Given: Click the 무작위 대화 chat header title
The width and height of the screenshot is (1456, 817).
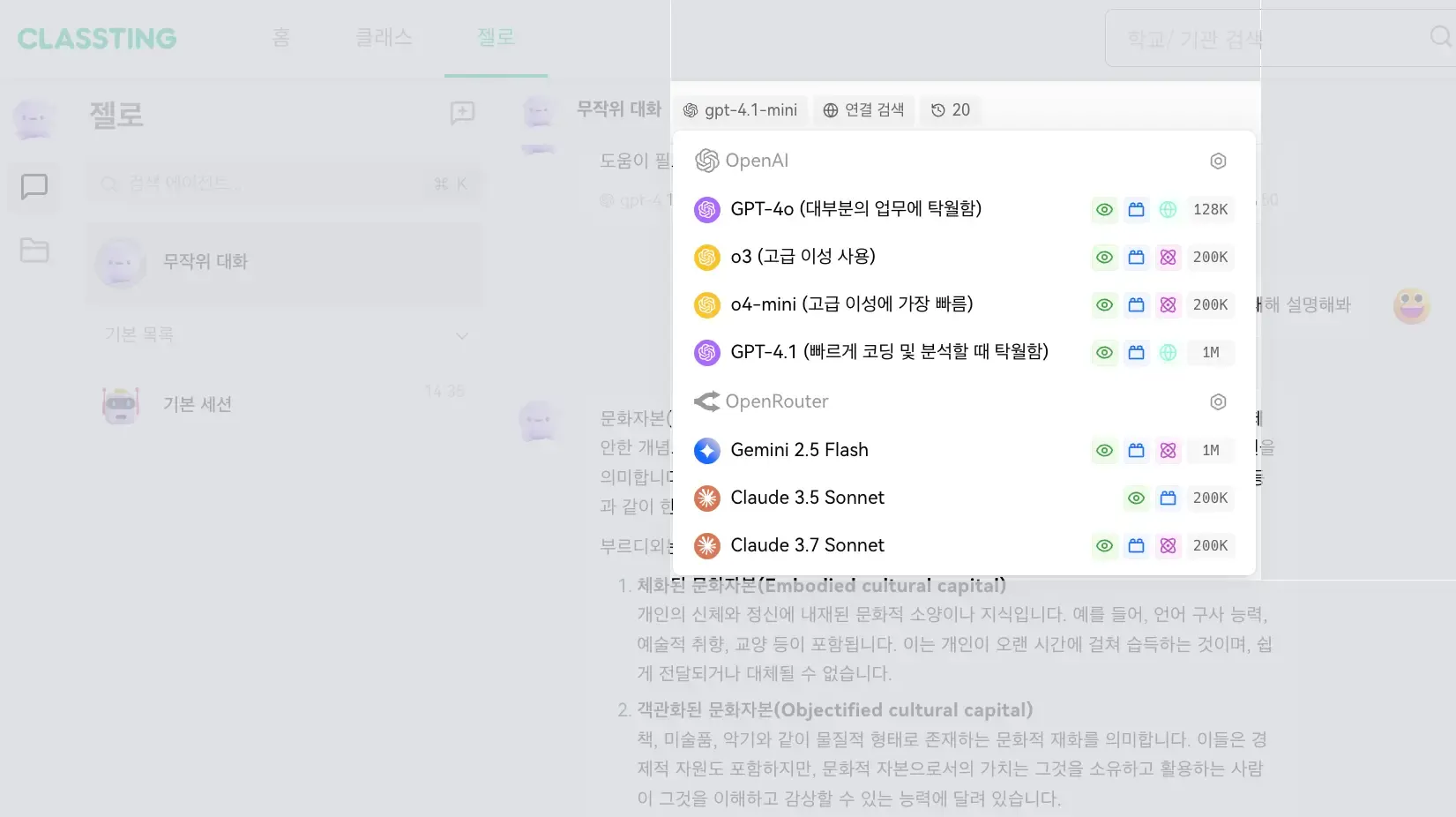Looking at the screenshot, I should coord(619,109).
